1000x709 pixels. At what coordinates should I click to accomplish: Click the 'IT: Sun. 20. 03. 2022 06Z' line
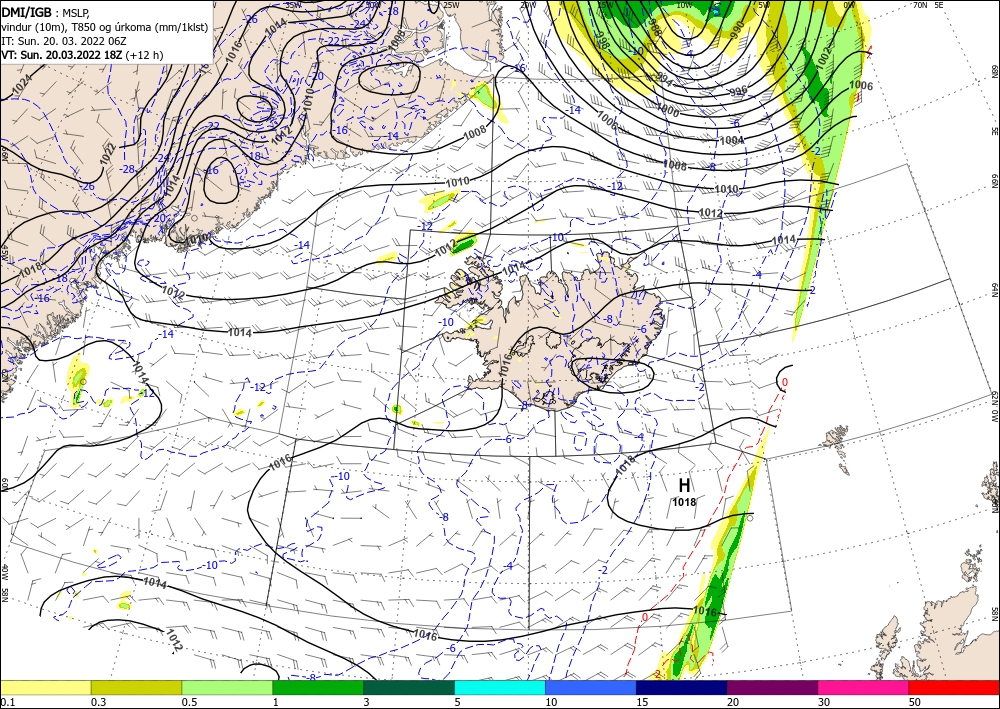pos(64,41)
